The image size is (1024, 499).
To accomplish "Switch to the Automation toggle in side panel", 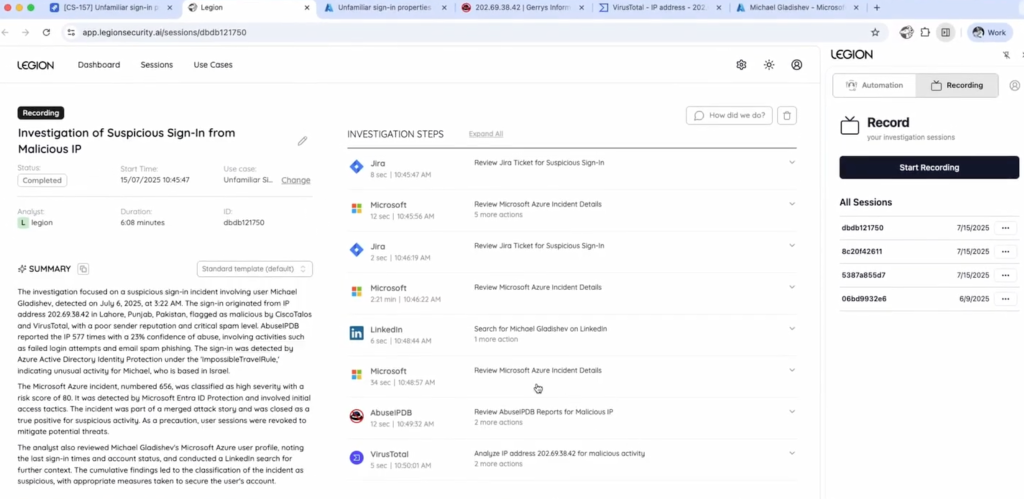I will pyautogui.click(x=875, y=85).
